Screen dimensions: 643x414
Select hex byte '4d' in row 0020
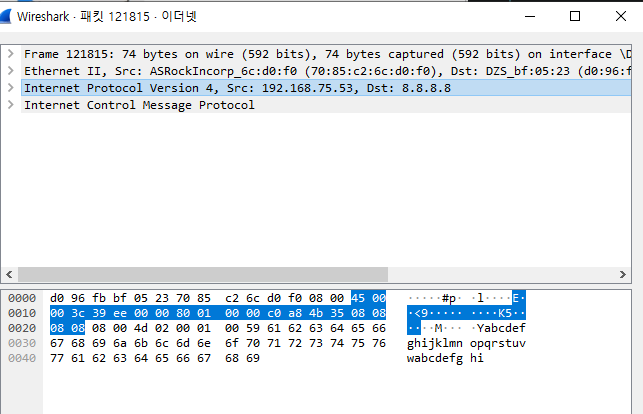coord(141,328)
